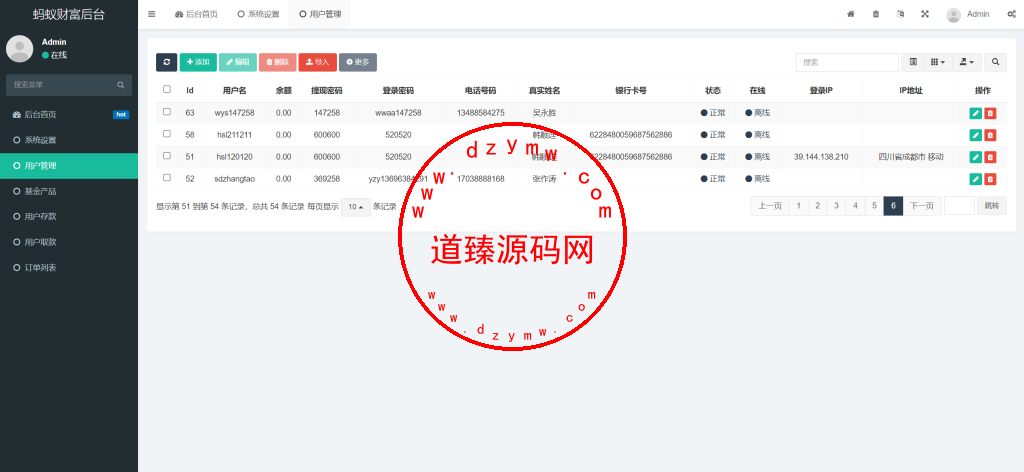Go to next page with 下一页
The width and height of the screenshot is (1024, 472).
(921, 206)
